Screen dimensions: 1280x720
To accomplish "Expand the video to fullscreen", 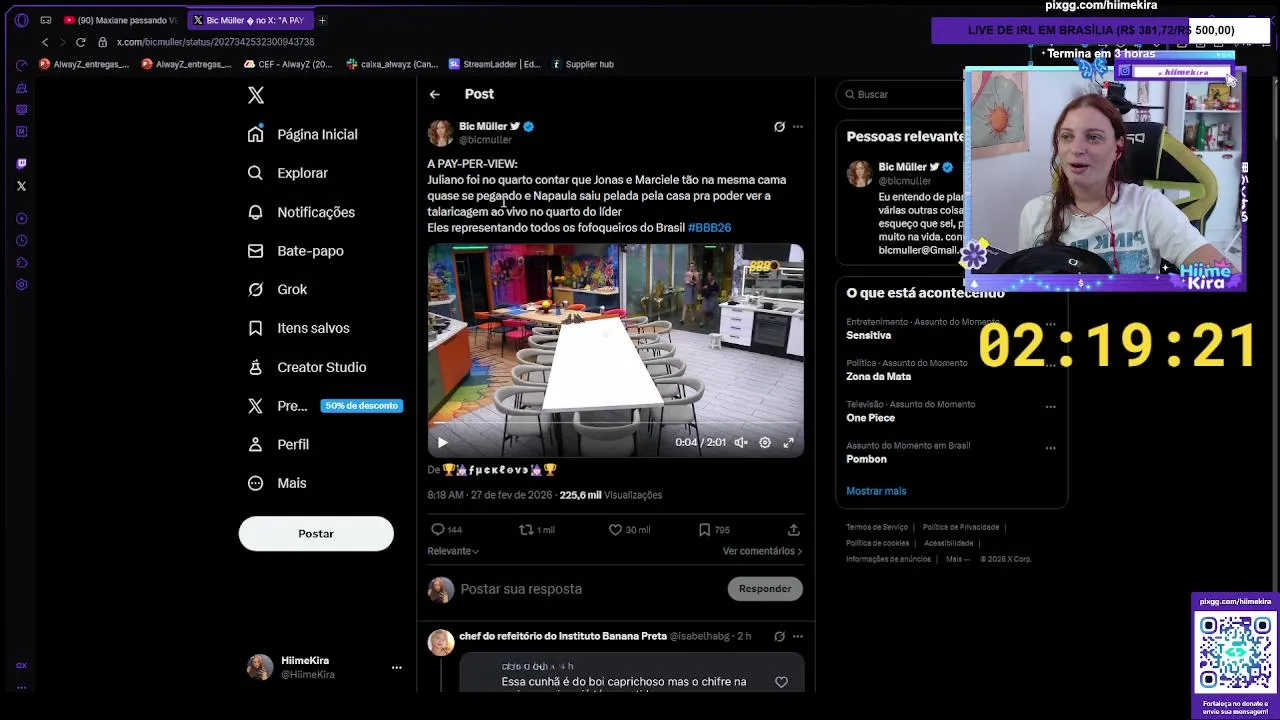I will tap(788, 442).
